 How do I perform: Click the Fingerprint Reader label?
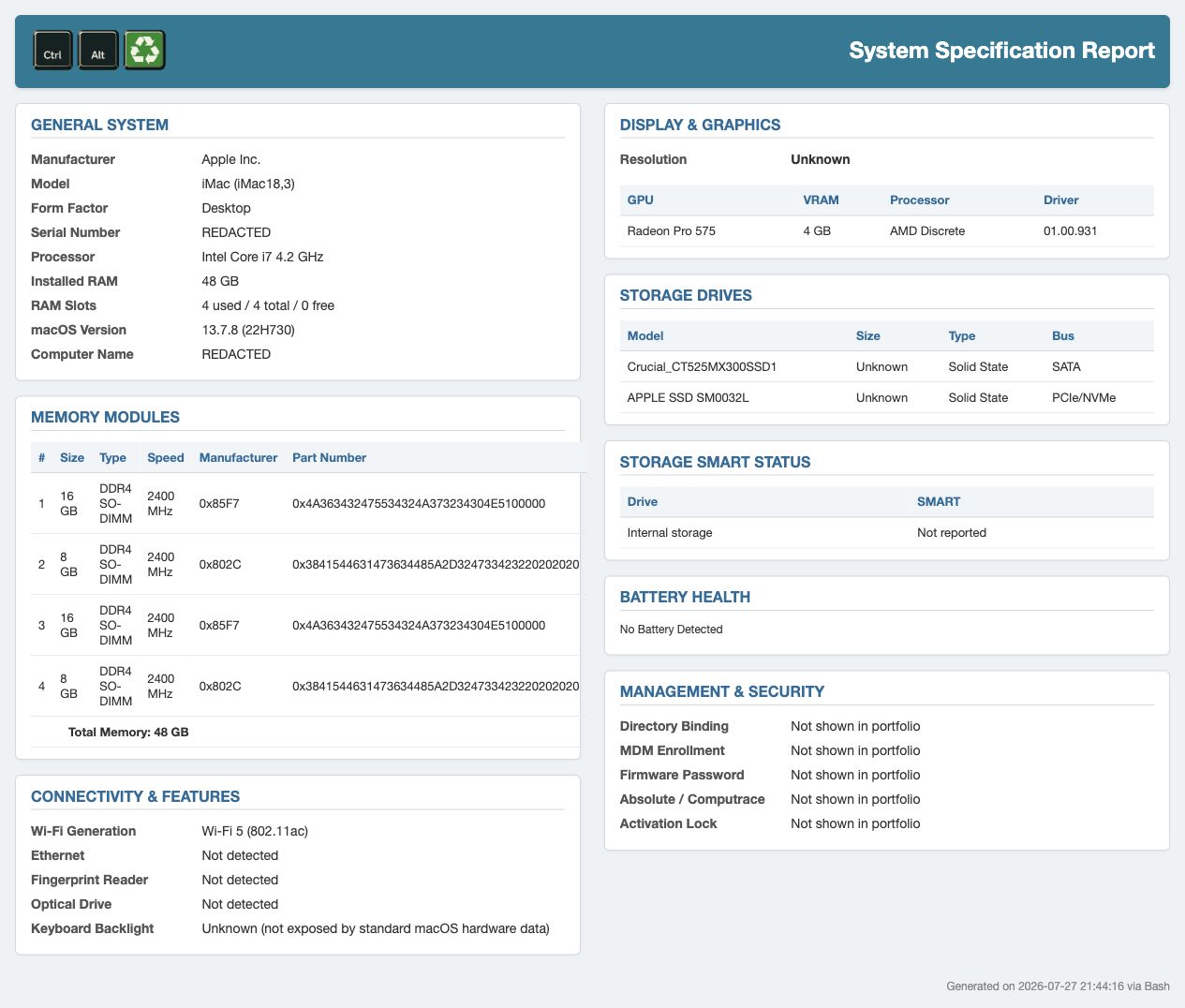tap(89, 880)
